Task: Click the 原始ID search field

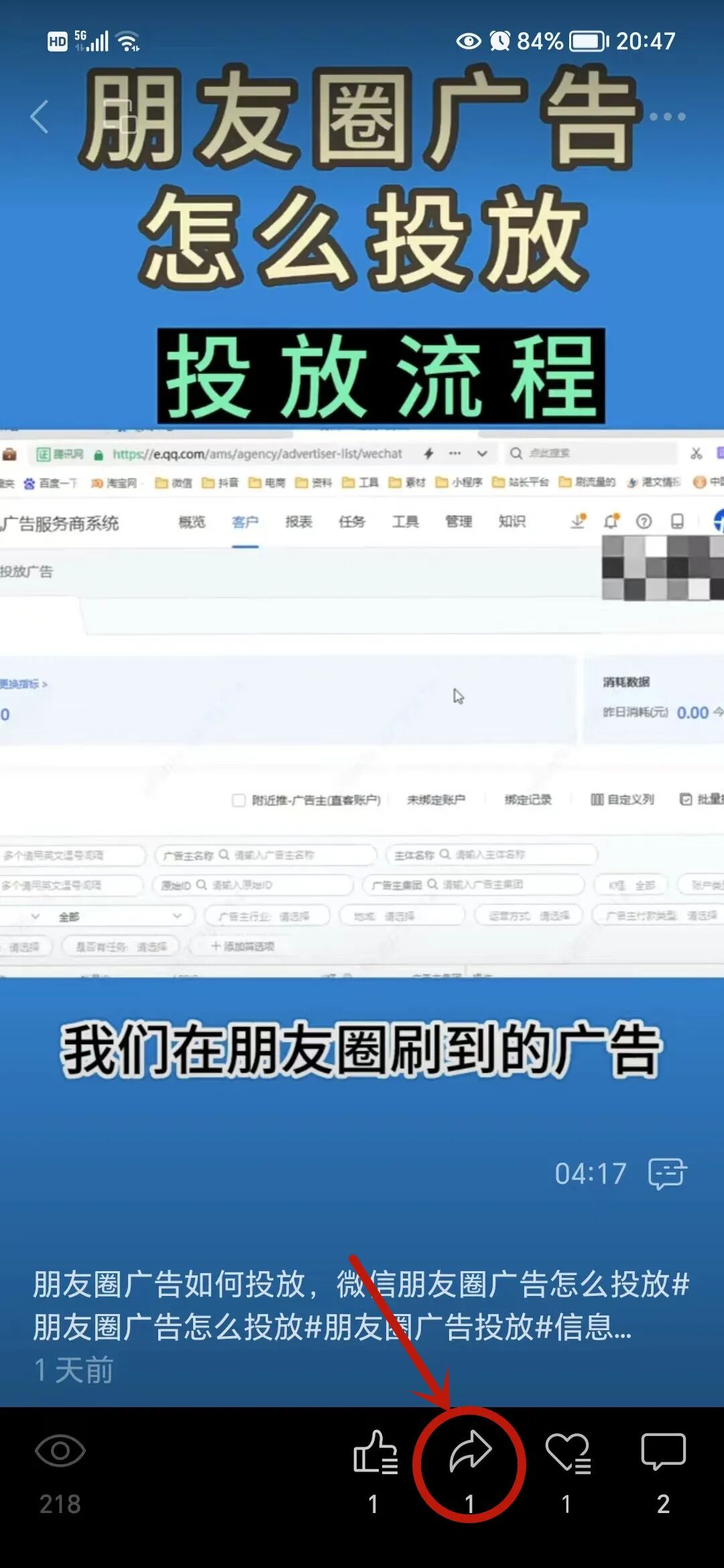Action: 253,885
